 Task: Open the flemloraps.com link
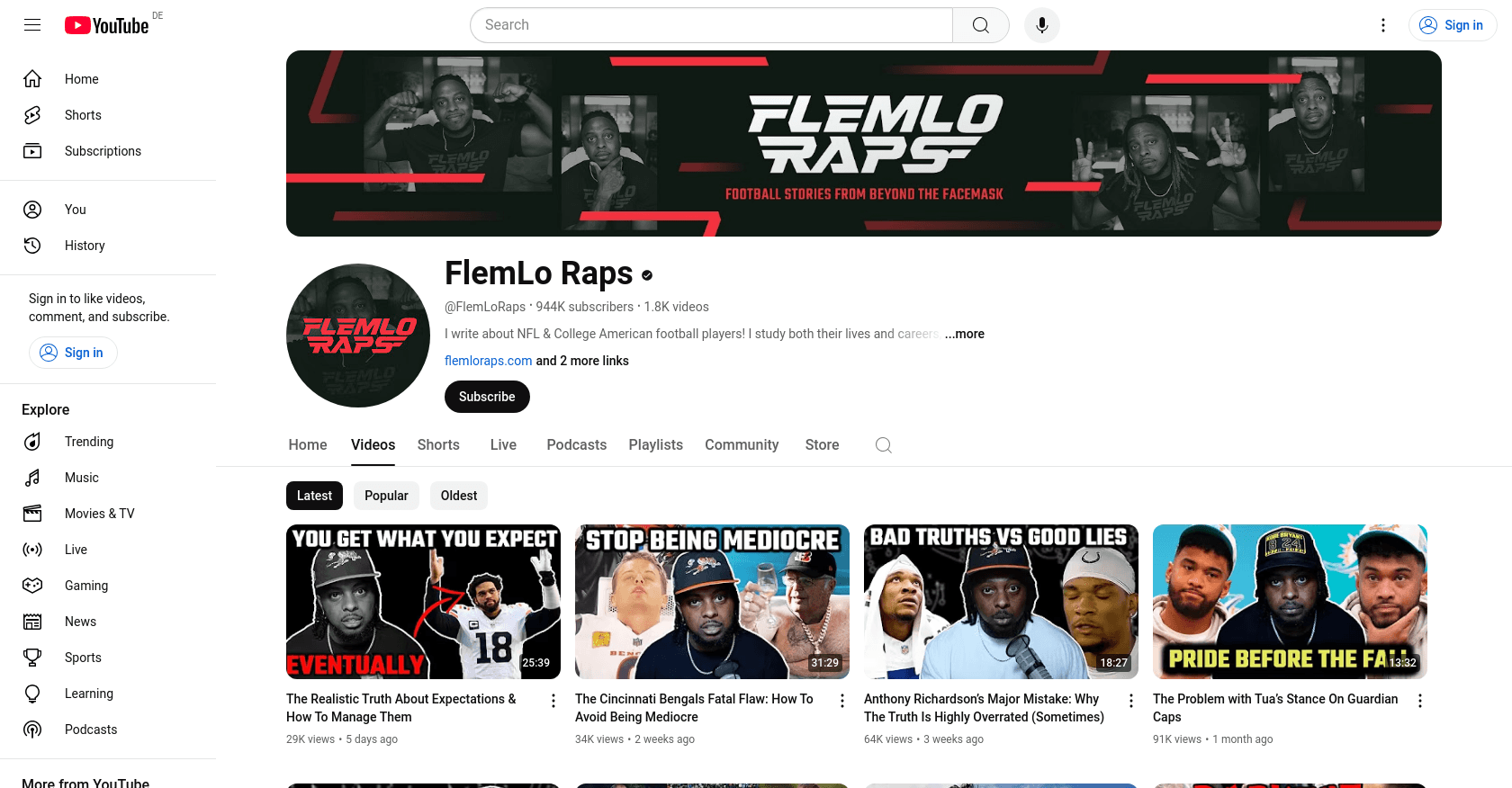488,361
